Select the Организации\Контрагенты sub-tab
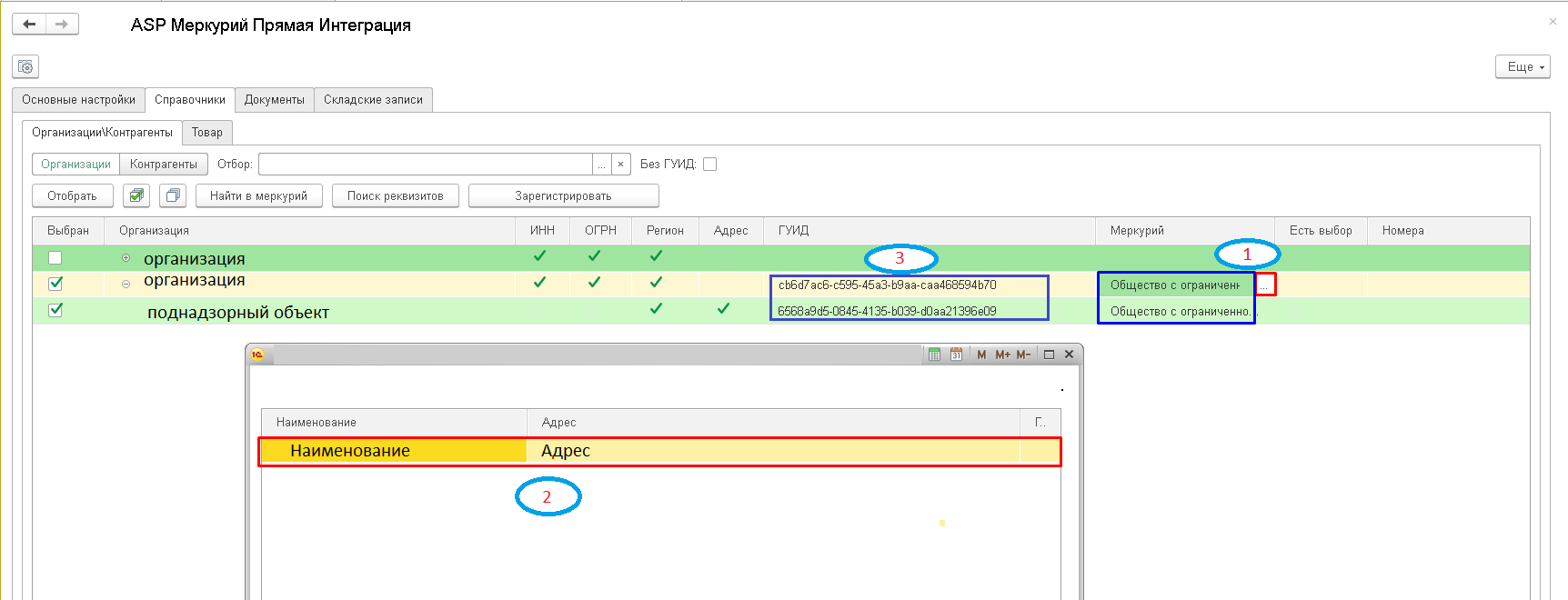 pos(103,133)
